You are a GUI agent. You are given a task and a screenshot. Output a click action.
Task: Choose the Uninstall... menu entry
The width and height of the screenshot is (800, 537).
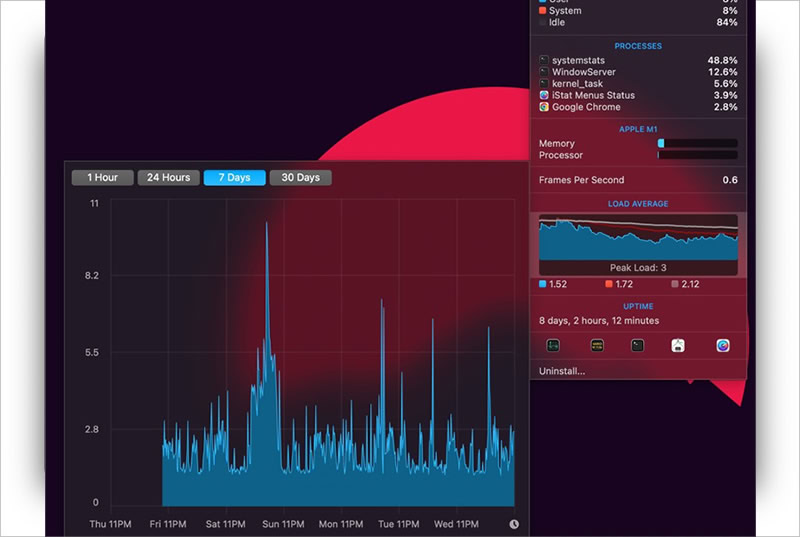click(x=562, y=371)
